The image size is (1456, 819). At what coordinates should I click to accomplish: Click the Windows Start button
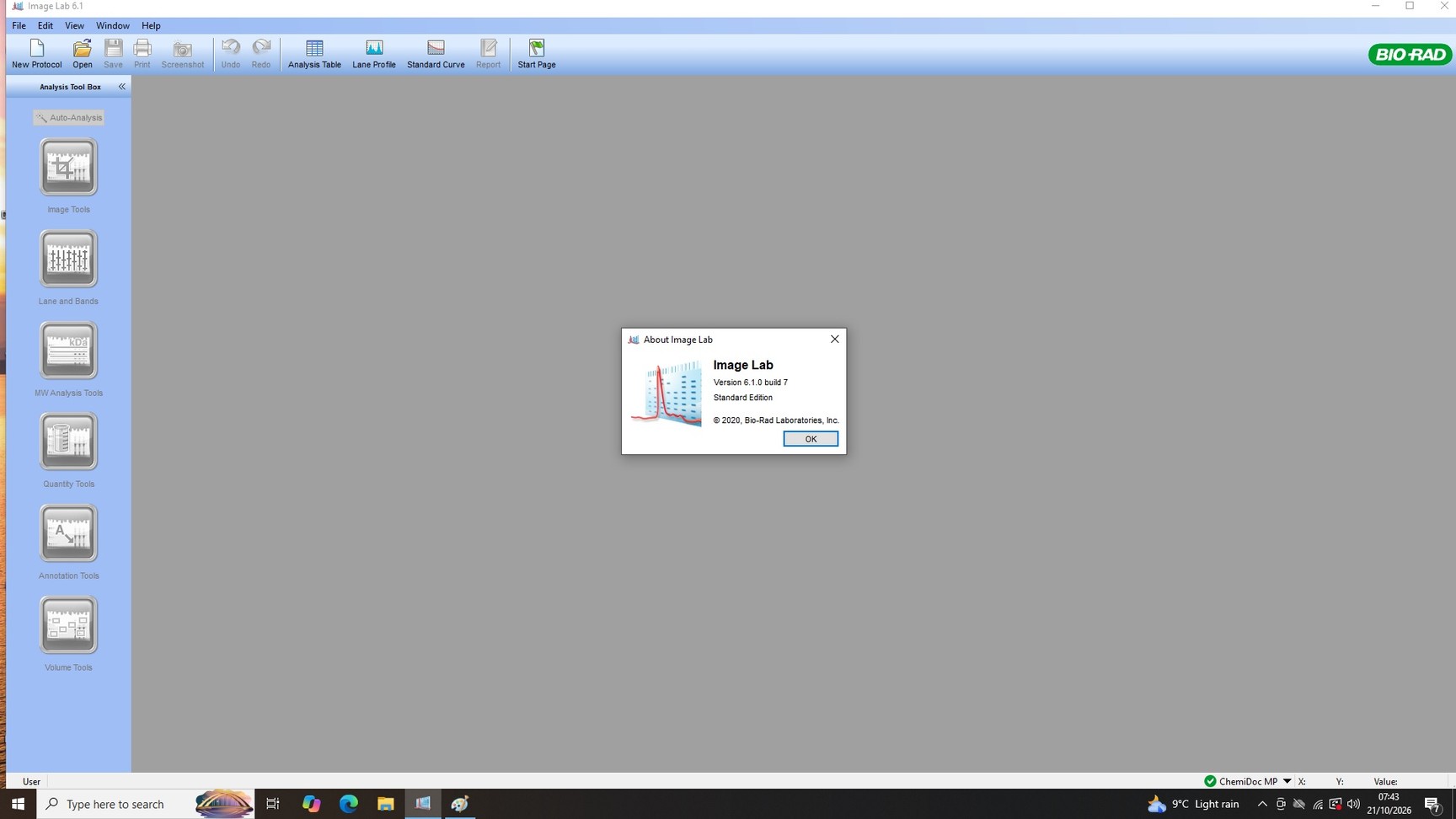[x=18, y=804]
